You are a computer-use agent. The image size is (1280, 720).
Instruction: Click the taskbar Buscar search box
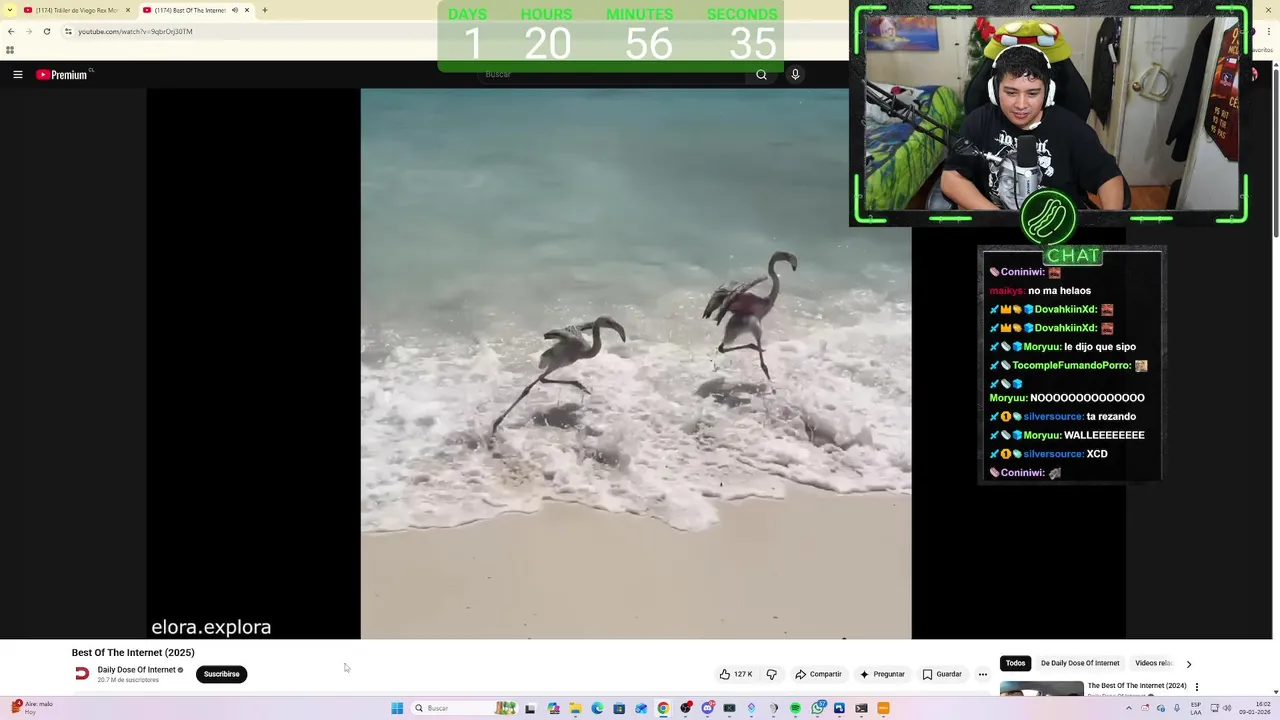pos(464,708)
